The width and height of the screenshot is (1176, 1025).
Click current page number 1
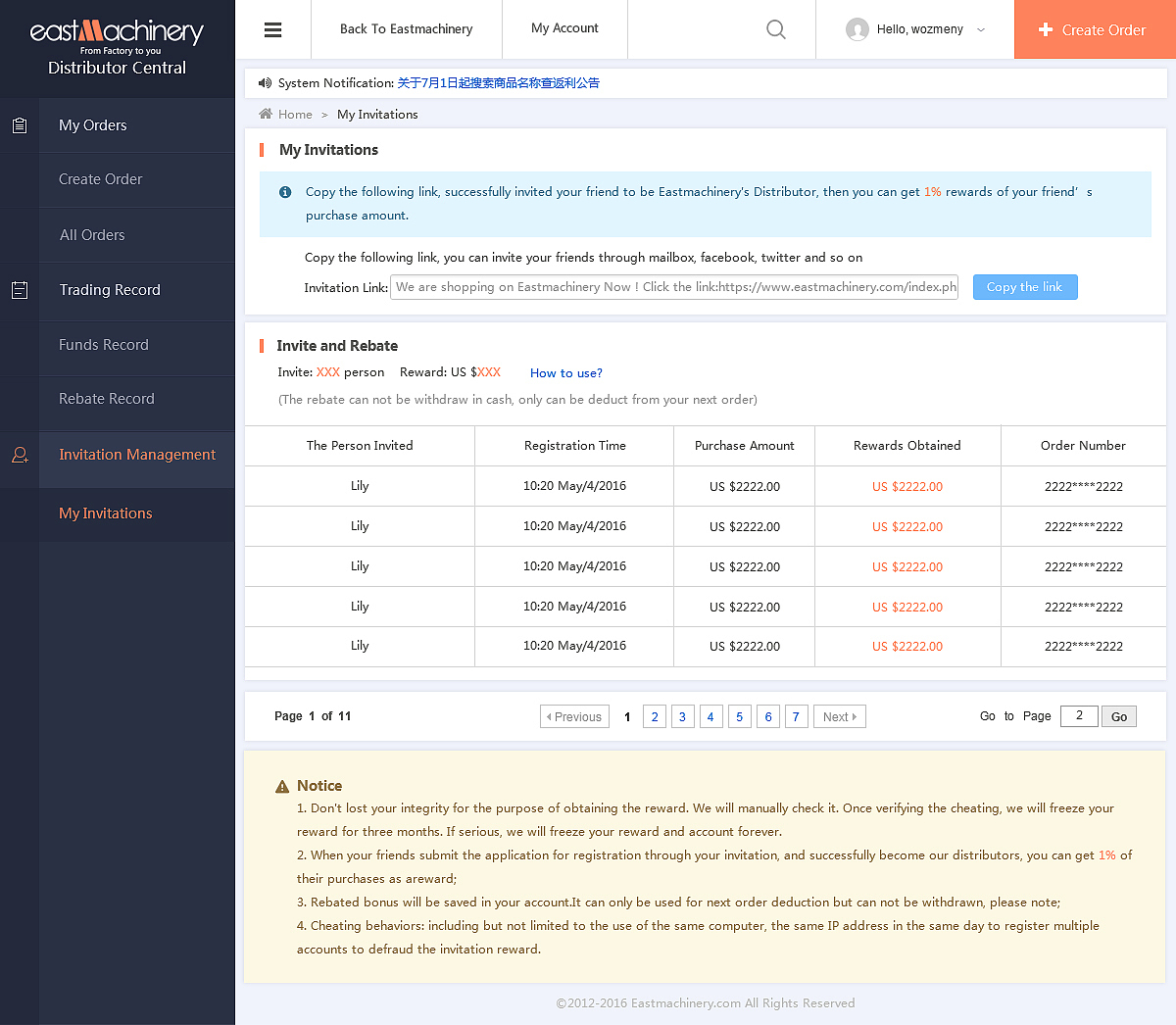(627, 717)
